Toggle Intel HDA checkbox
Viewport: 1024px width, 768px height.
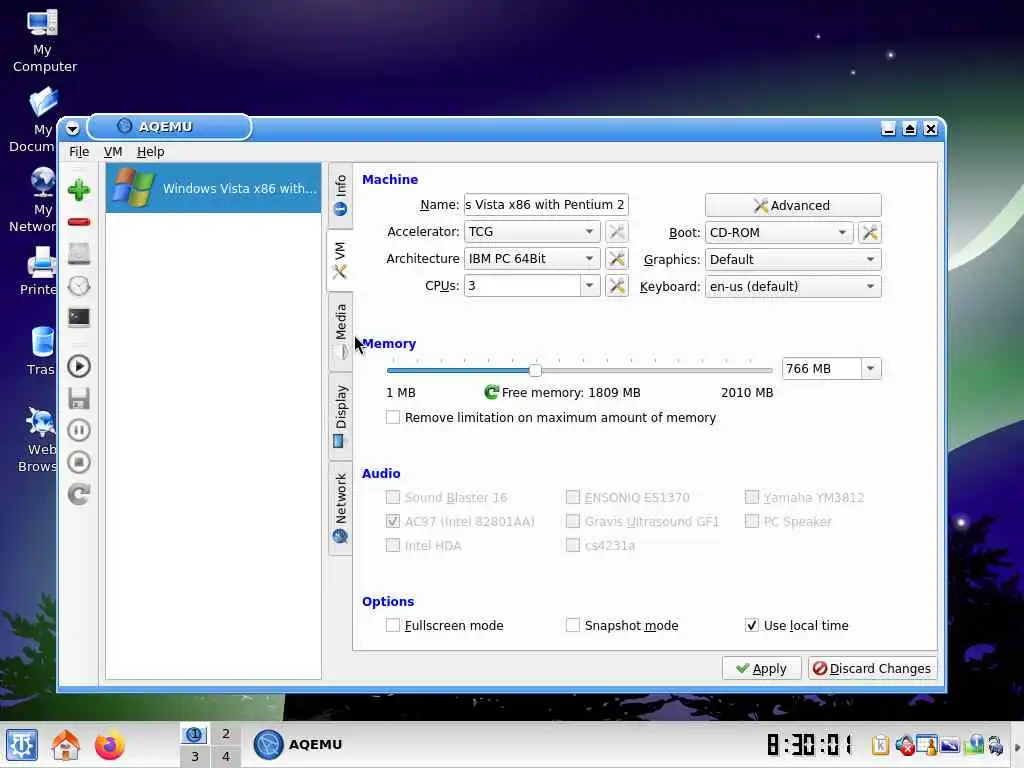pos(392,545)
